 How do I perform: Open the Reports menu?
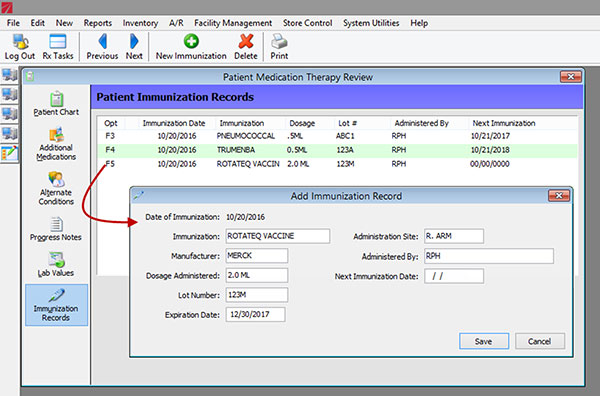coord(98,23)
